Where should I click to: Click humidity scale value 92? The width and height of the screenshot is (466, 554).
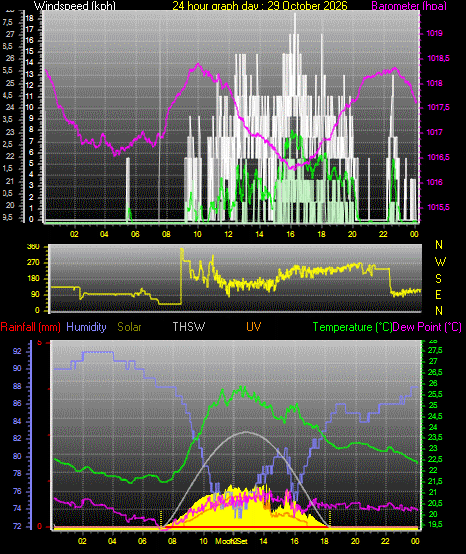point(17,352)
